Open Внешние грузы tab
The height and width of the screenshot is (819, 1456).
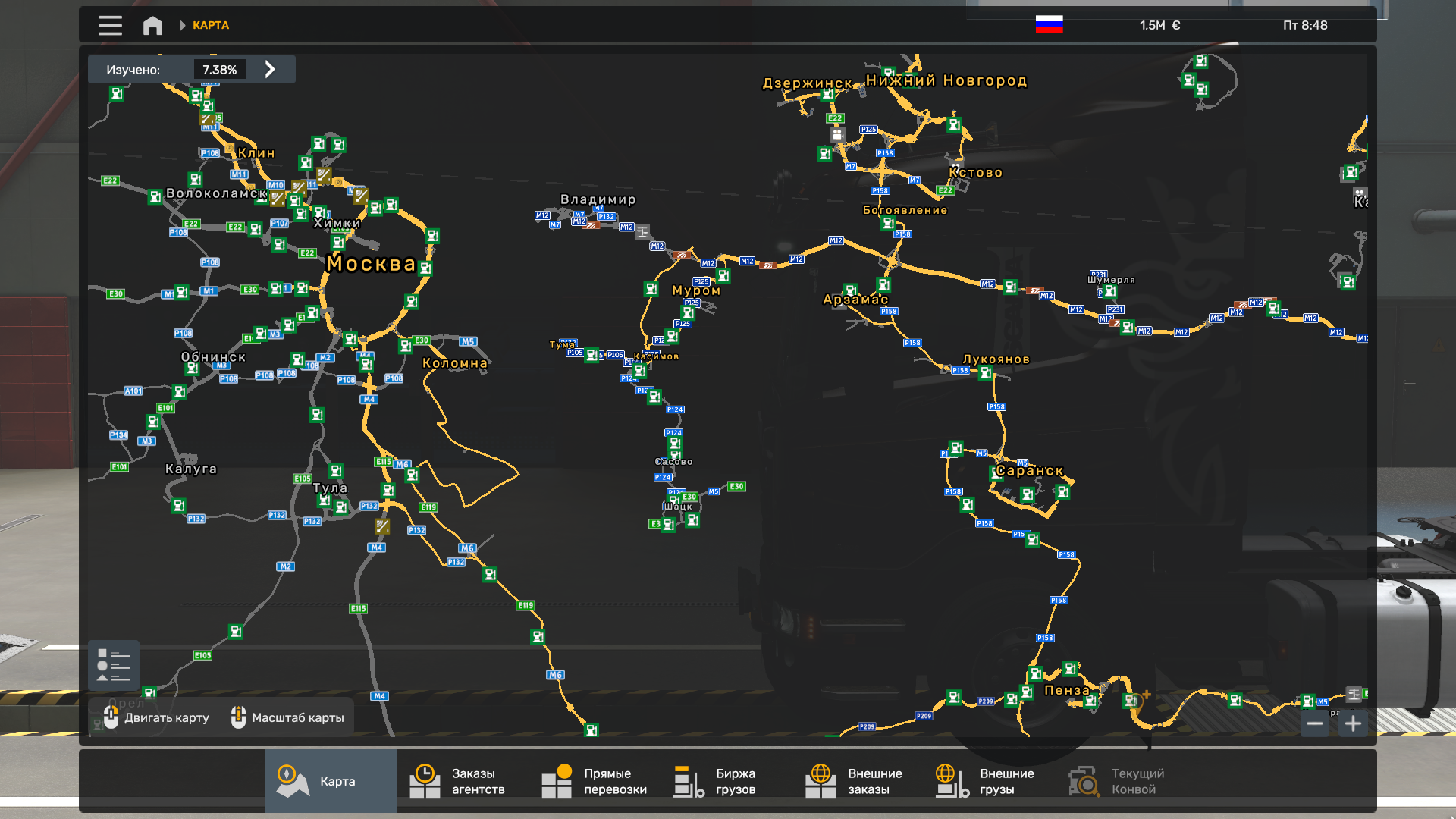(990, 781)
